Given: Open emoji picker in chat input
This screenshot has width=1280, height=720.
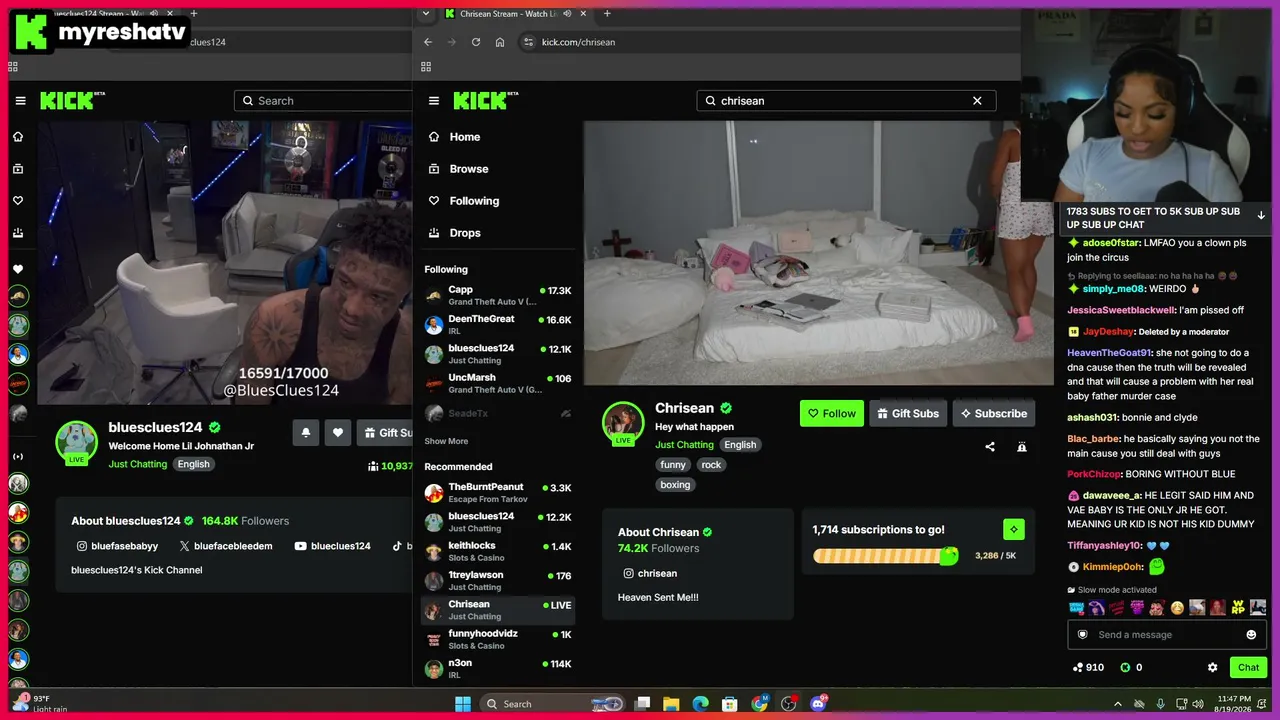Looking at the screenshot, I should tap(1251, 635).
